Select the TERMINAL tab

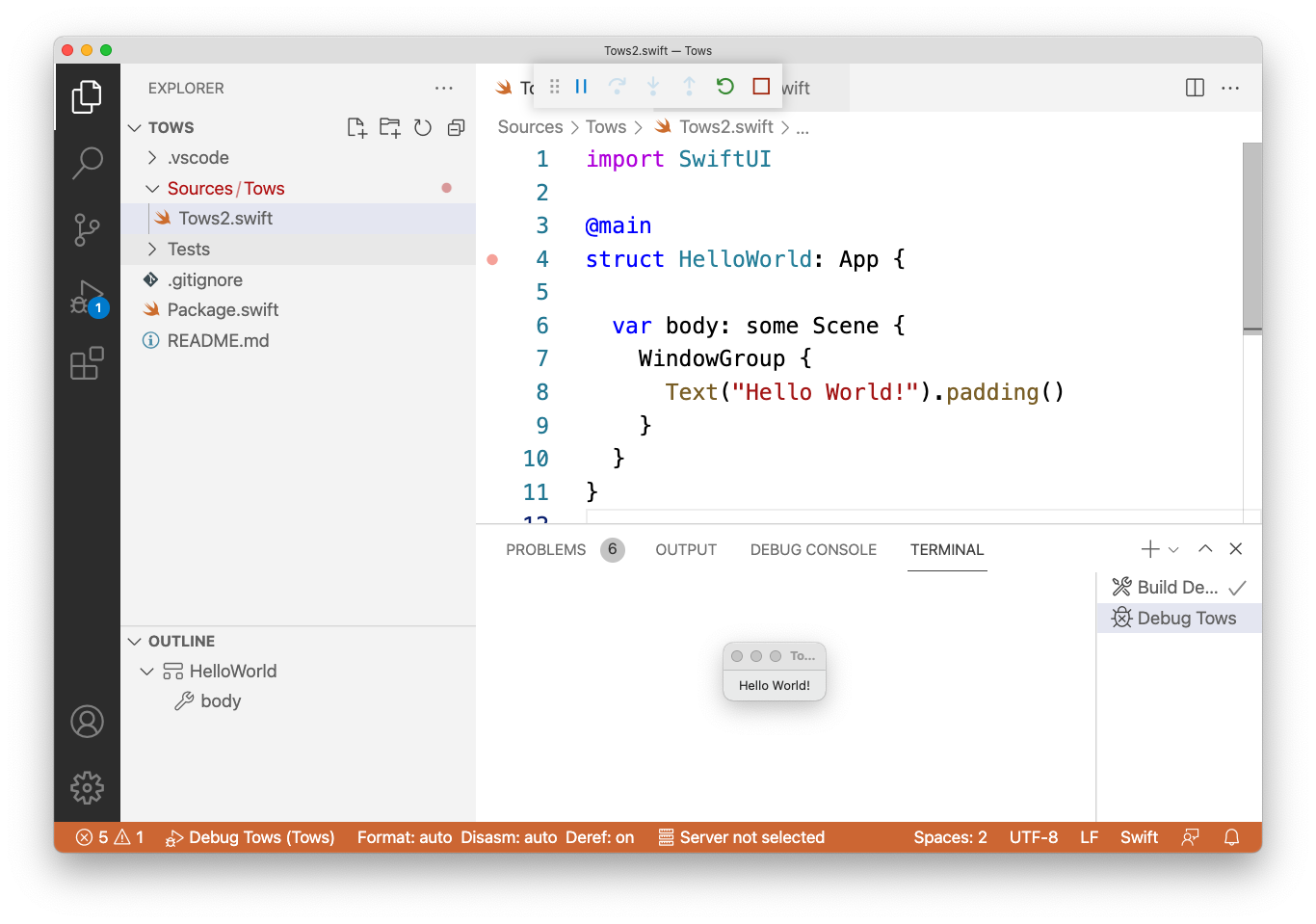(x=947, y=549)
